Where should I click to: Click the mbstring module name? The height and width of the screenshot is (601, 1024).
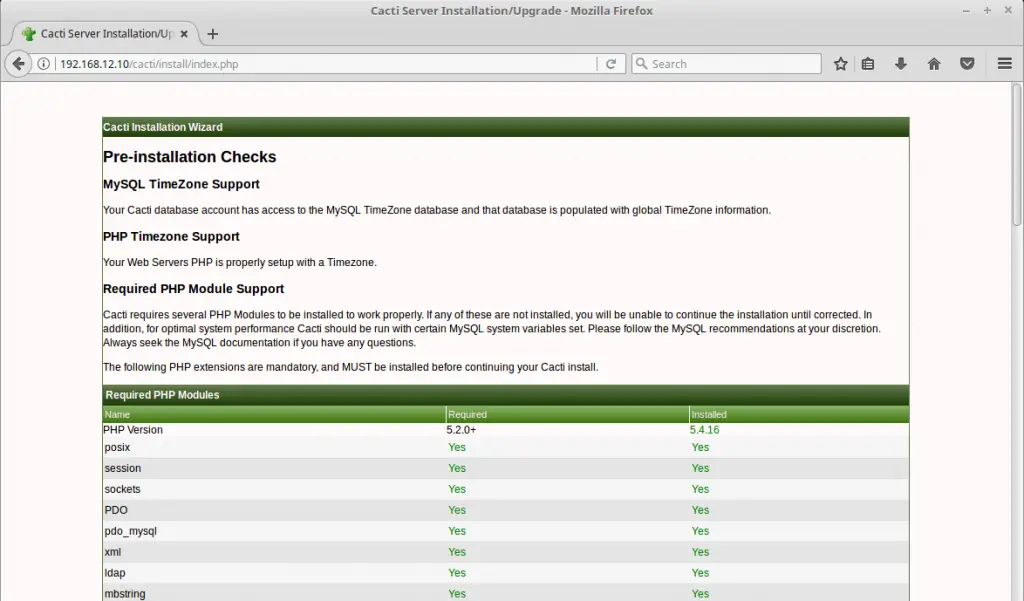pyautogui.click(x=125, y=594)
